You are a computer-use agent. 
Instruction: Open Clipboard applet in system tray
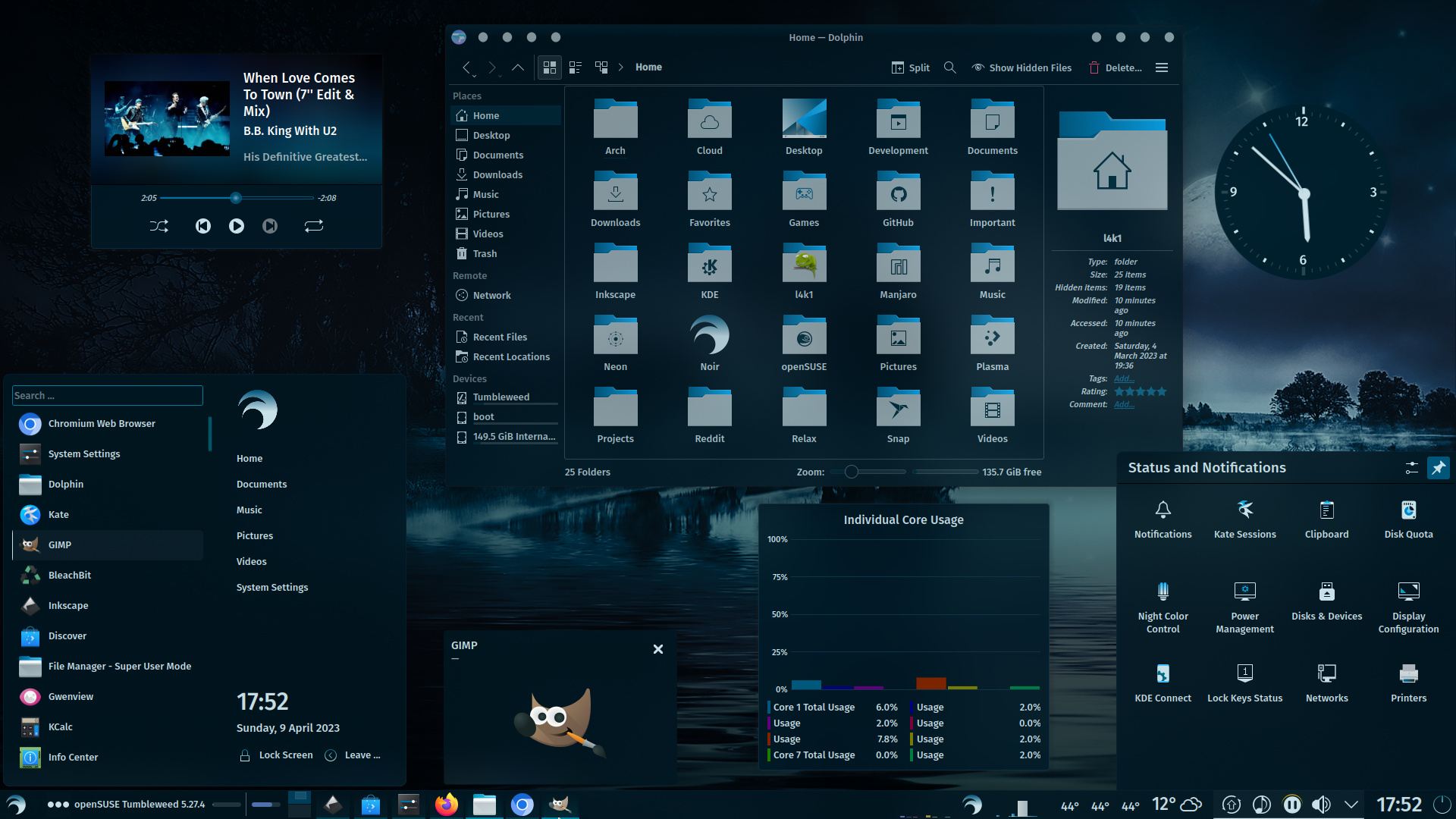pyautogui.click(x=1326, y=520)
